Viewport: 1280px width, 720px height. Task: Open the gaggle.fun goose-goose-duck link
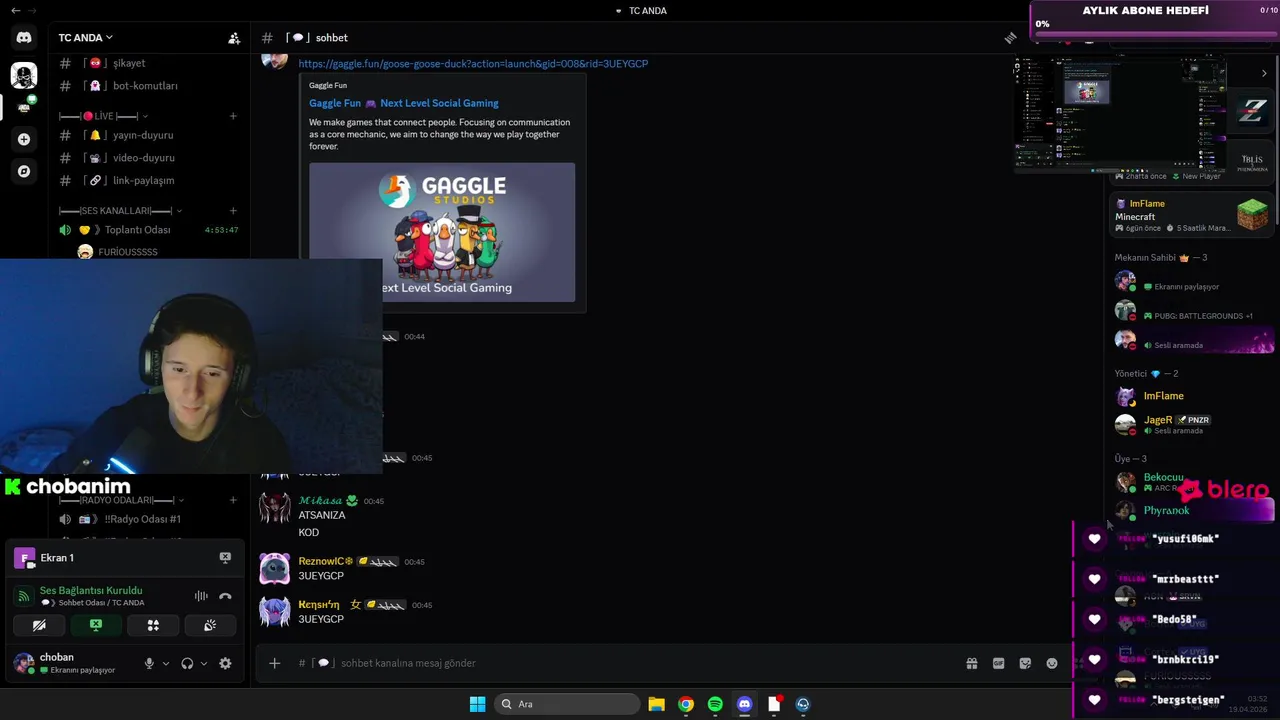coord(473,64)
